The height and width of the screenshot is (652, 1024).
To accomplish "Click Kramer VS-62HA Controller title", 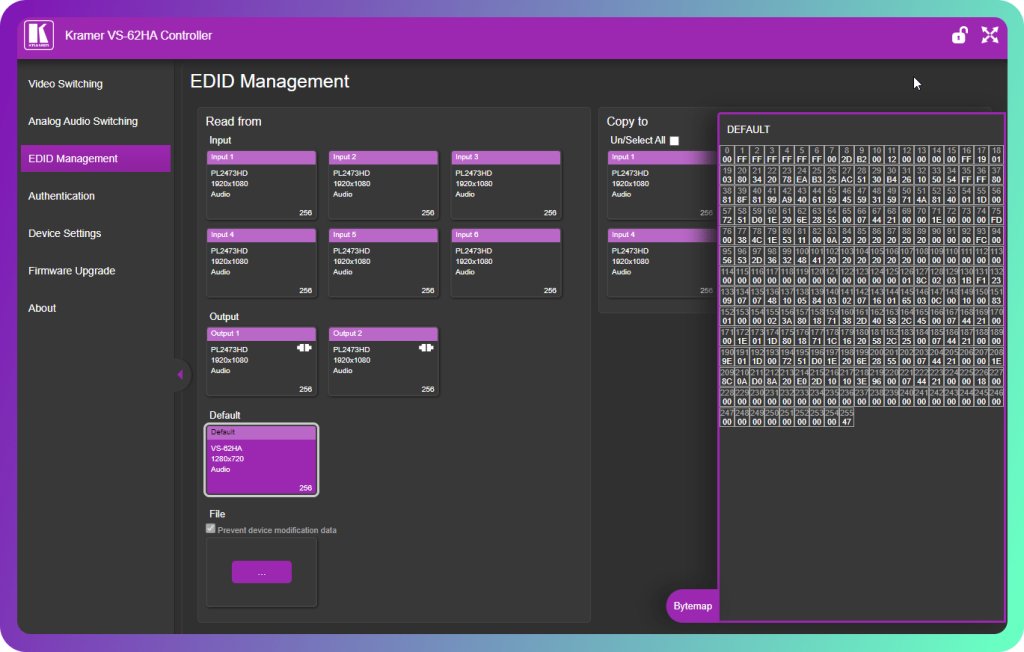I will click(x=138, y=35).
